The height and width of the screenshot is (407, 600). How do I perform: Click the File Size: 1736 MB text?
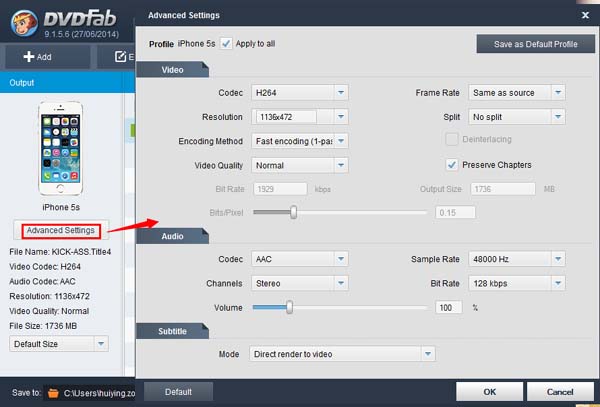tap(43, 326)
